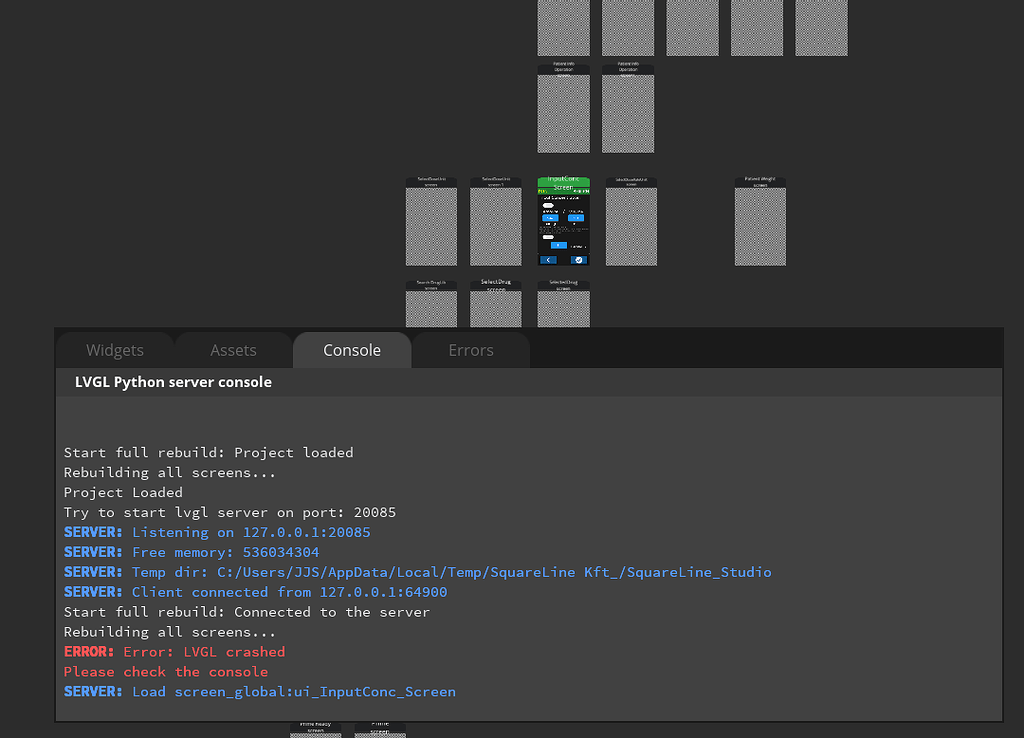Switch to the Widgets tab

click(x=115, y=350)
